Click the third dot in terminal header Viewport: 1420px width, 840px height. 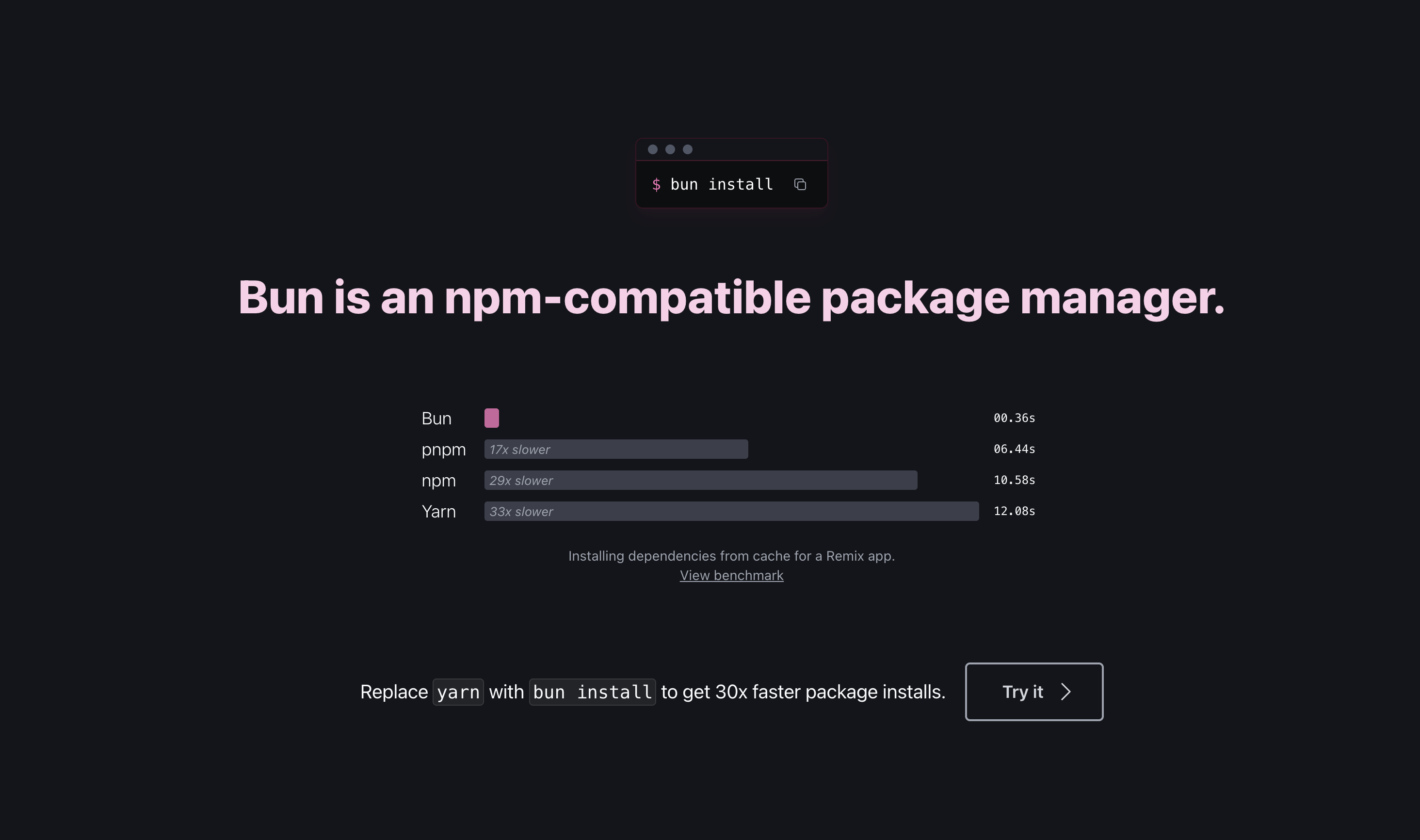click(688, 149)
